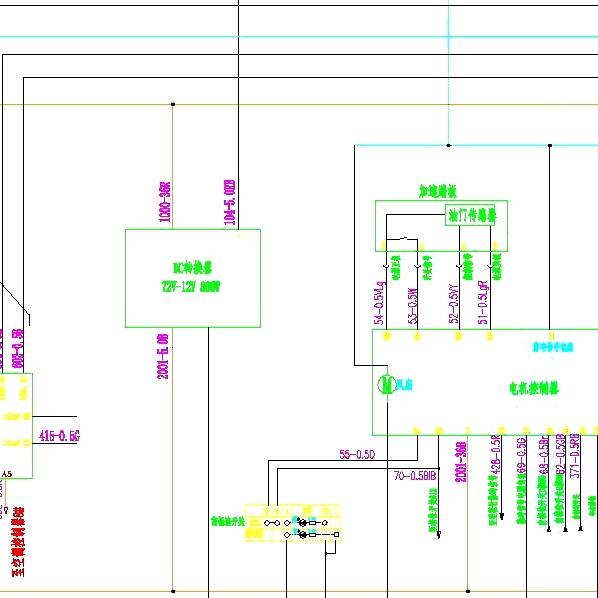Image resolution: width=598 pixels, height=598 pixels.
Task: Click the pedal switch contact symbol
Action: 402,240
